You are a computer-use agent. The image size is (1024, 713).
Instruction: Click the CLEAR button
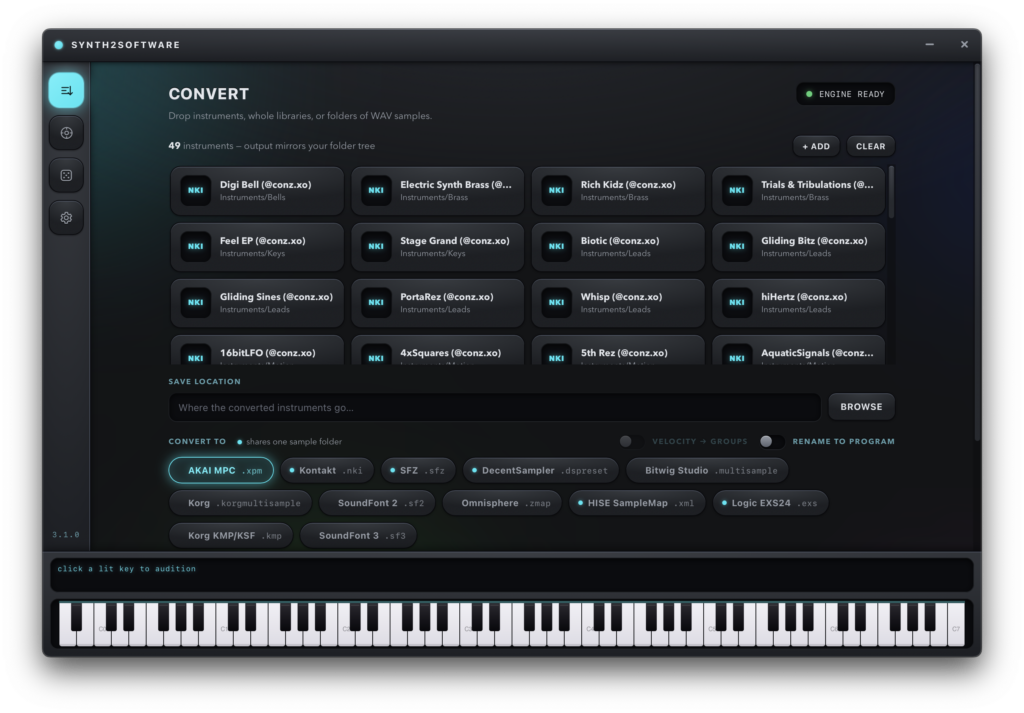tap(871, 146)
